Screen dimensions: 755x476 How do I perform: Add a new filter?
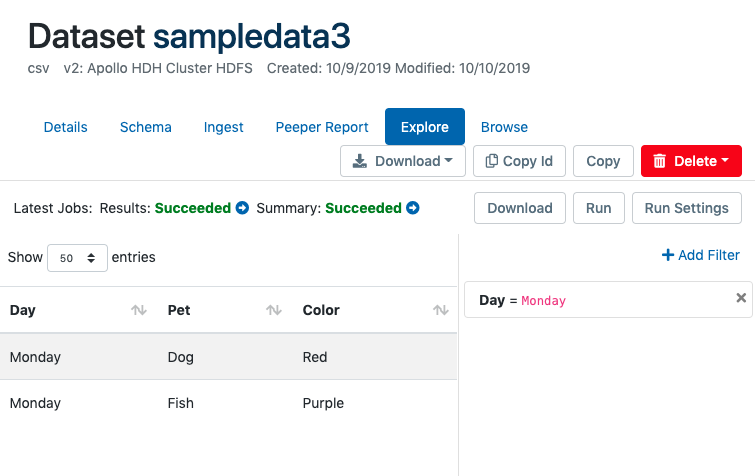[x=701, y=255]
